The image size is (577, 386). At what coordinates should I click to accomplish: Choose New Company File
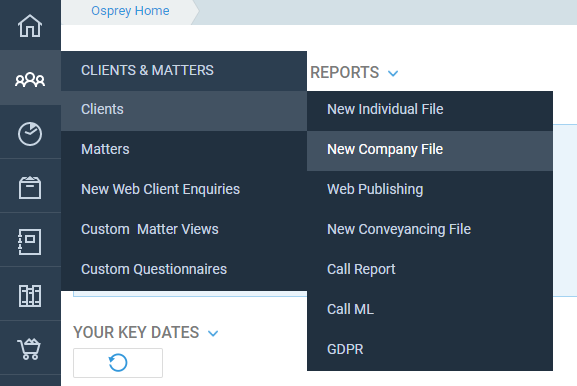(x=430, y=149)
